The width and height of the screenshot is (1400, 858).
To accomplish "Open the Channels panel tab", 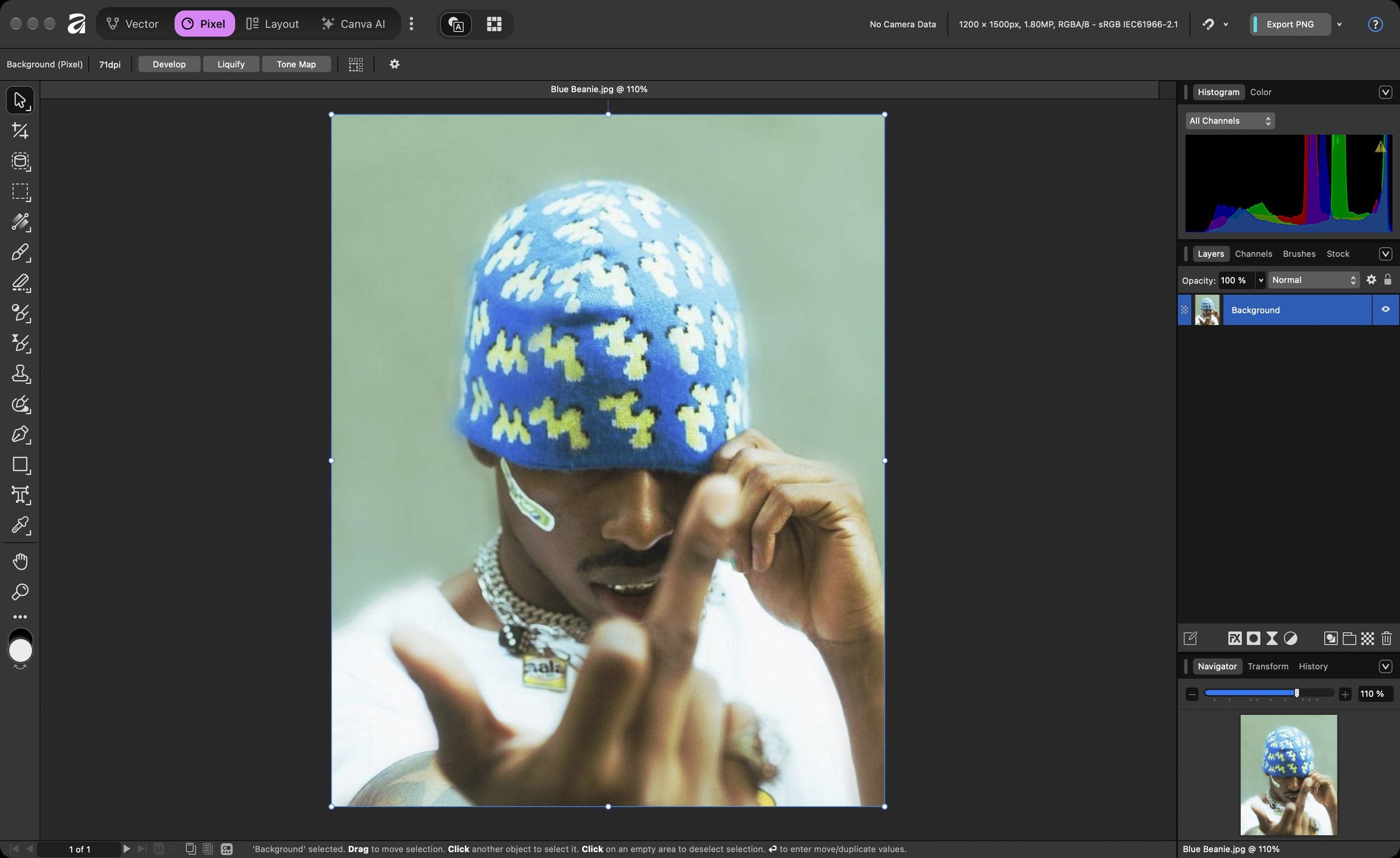I will pos(1253,254).
